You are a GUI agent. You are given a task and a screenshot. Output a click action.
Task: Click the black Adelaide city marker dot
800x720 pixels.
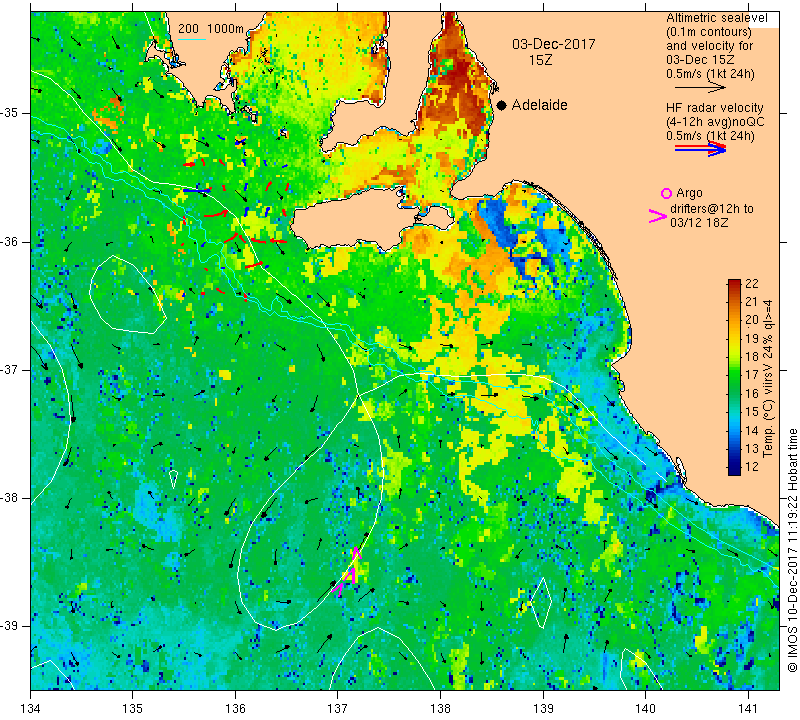(502, 105)
